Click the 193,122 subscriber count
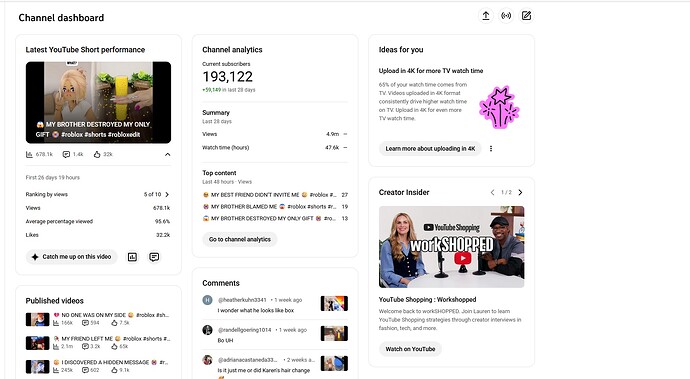Screen dimensions: 690x379 click(228, 77)
